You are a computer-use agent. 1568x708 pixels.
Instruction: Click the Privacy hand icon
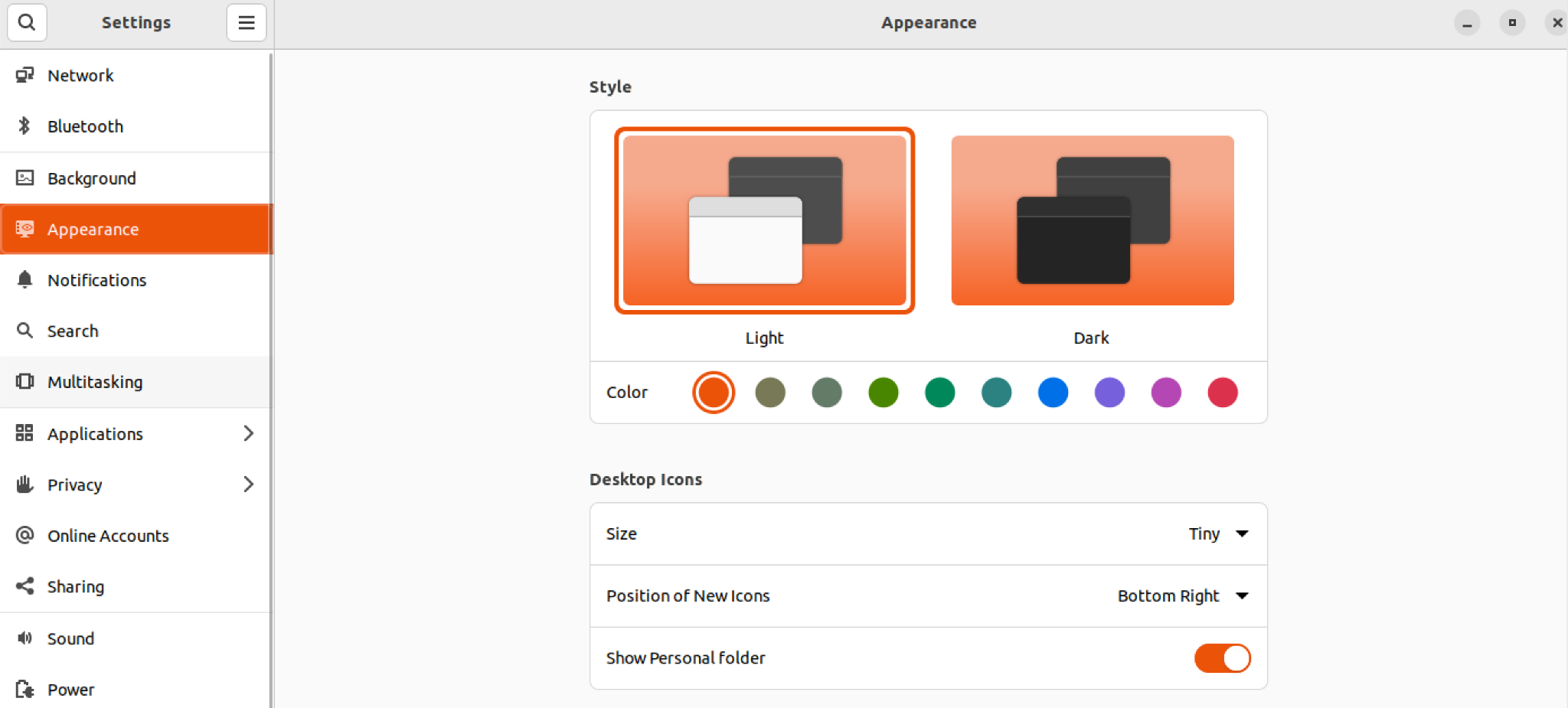[24, 484]
